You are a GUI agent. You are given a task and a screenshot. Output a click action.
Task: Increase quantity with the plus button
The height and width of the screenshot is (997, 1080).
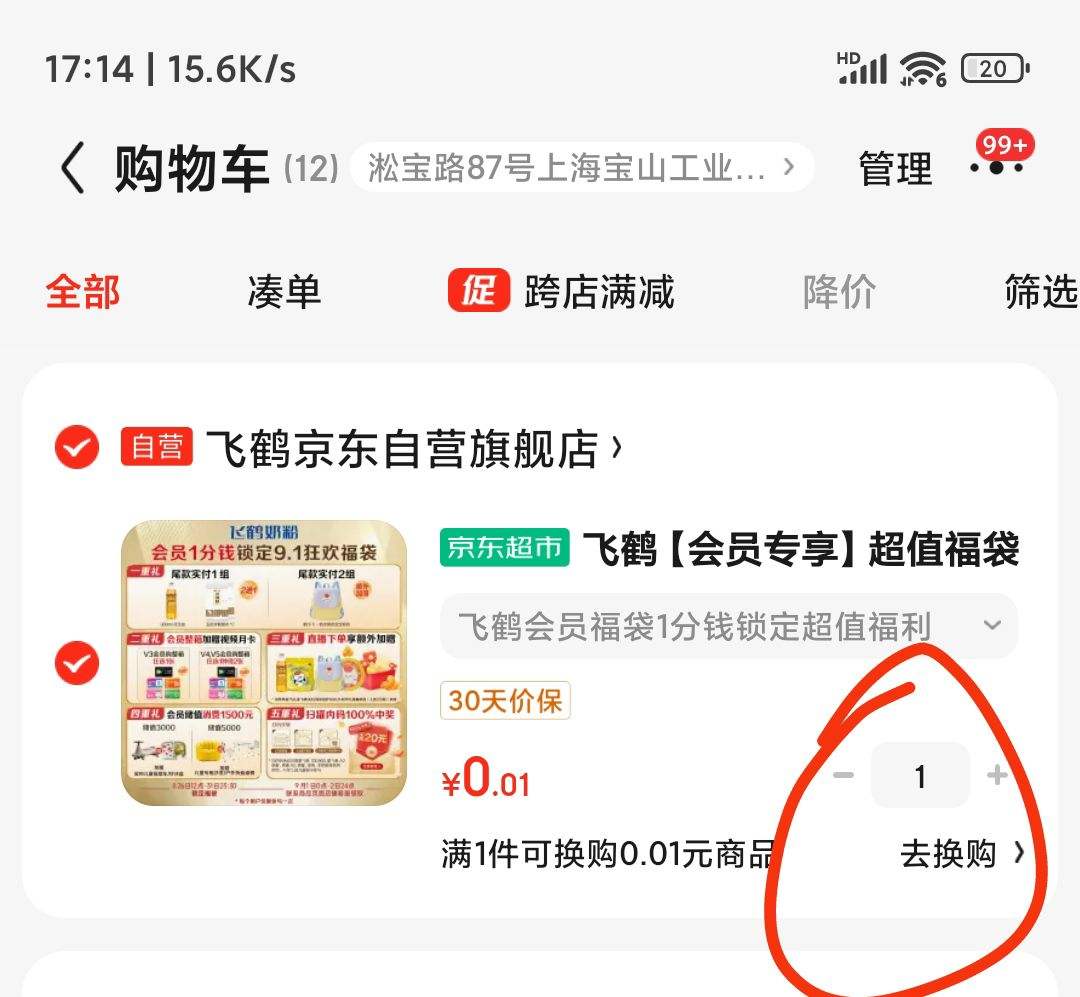pos(997,776)
